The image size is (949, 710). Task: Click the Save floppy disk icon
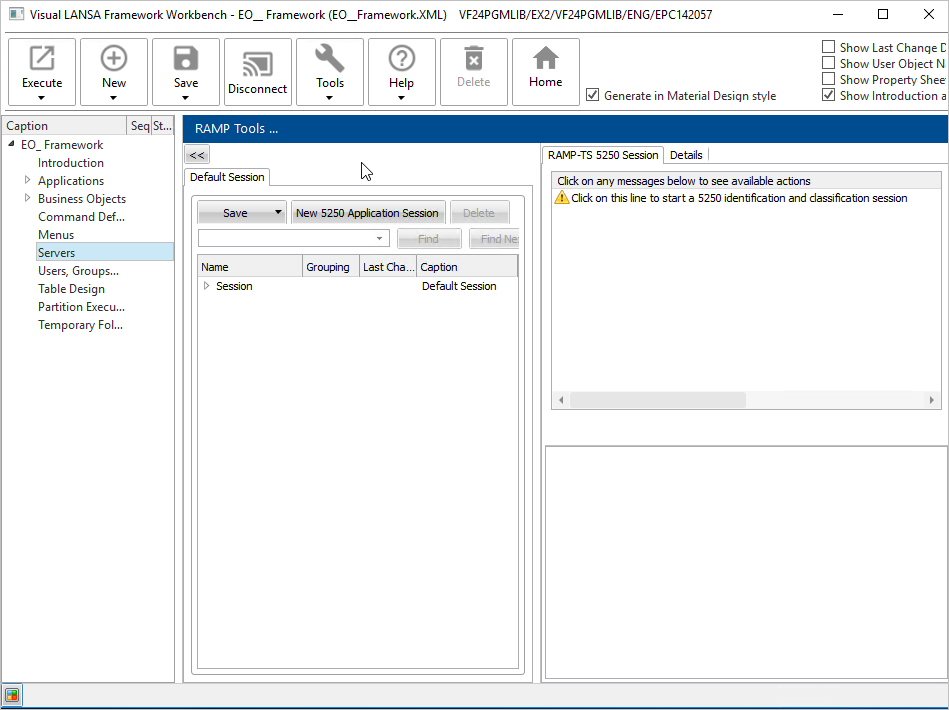coord(186,59)
